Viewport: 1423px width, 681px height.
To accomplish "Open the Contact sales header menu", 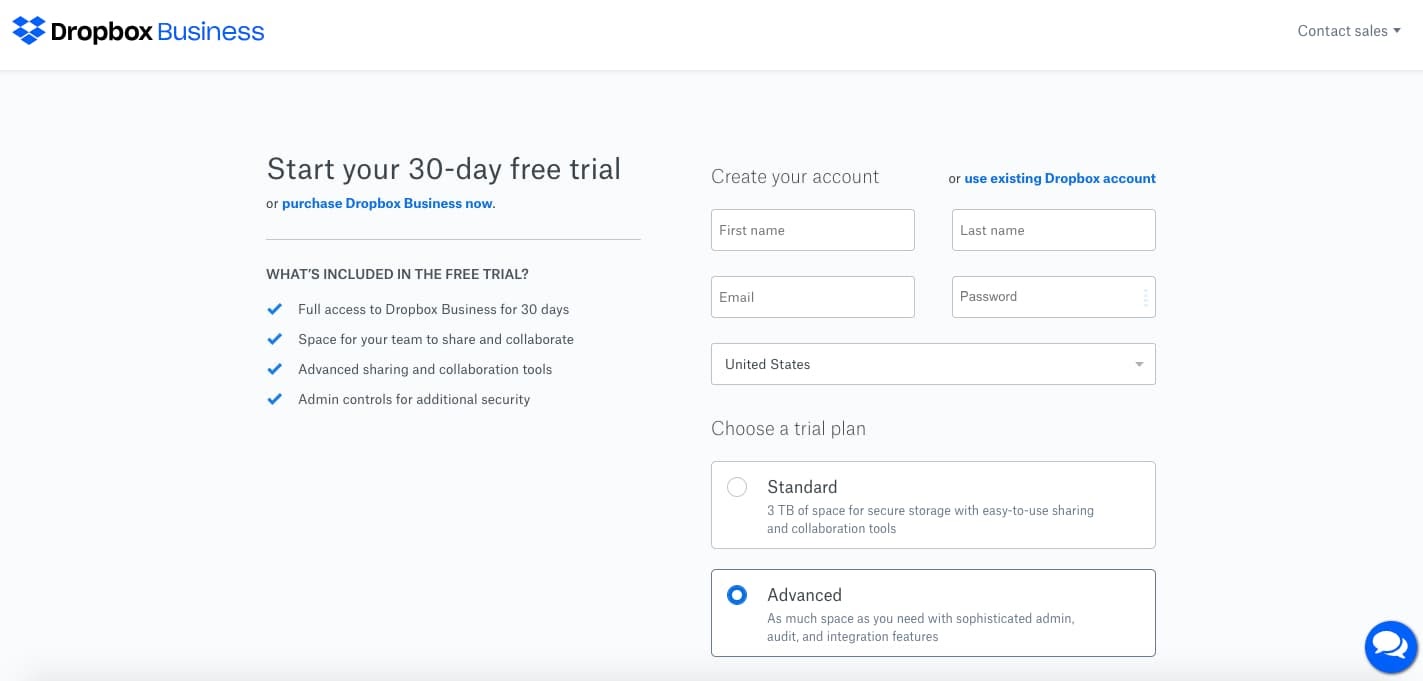I will click(1349, 31).
